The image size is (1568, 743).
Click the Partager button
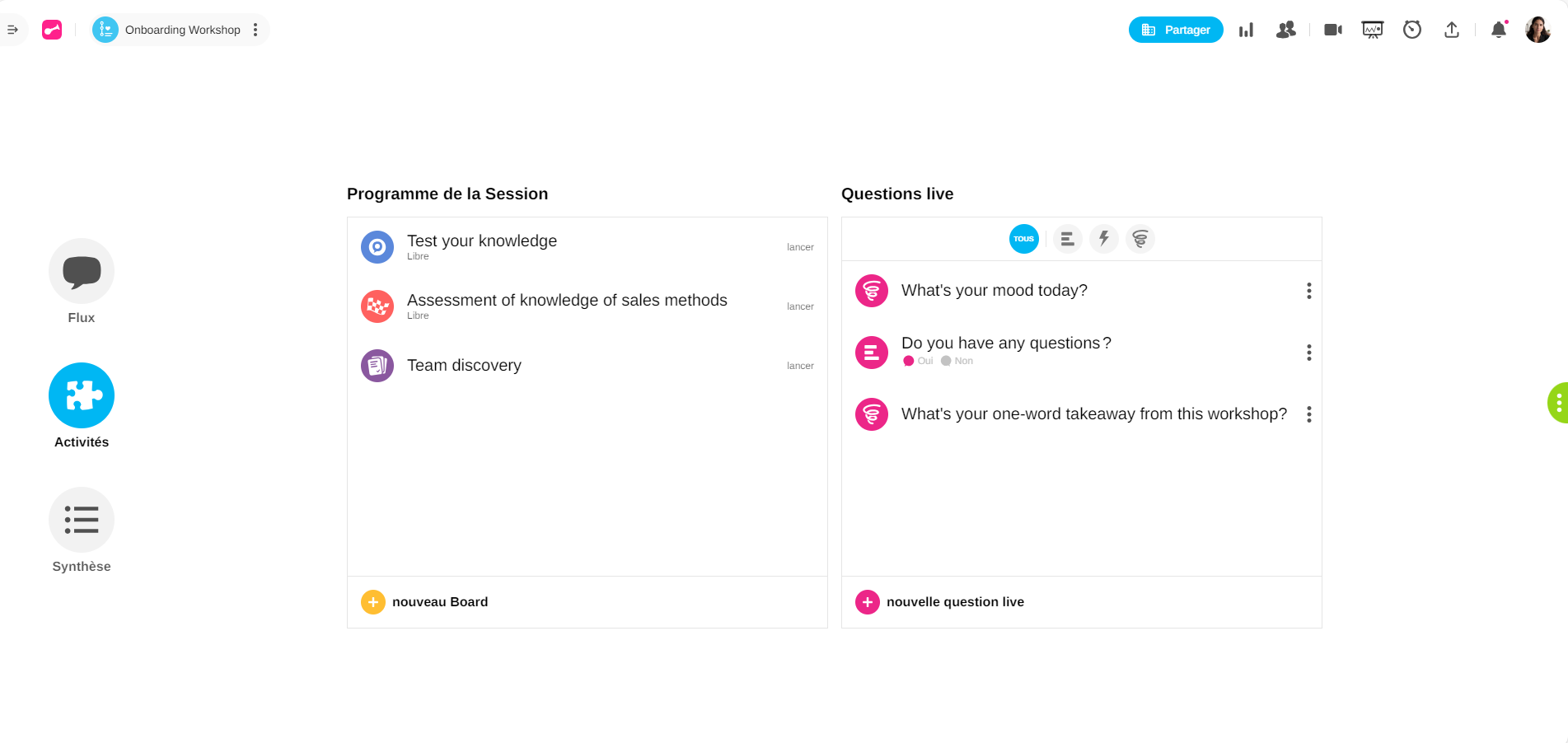pos(1175,30)
